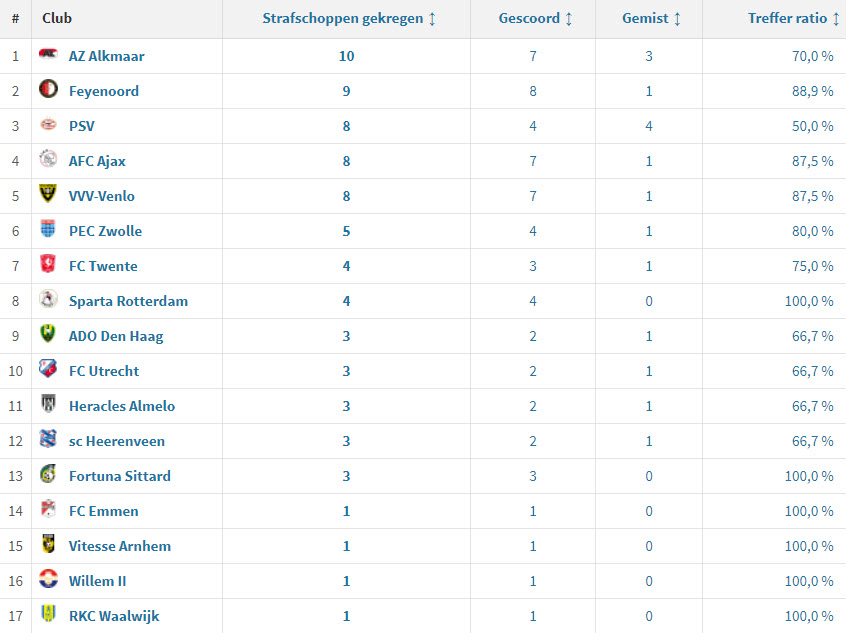
Task: Click the Feyenoord club logo
Action: click(x=48, y=90)
